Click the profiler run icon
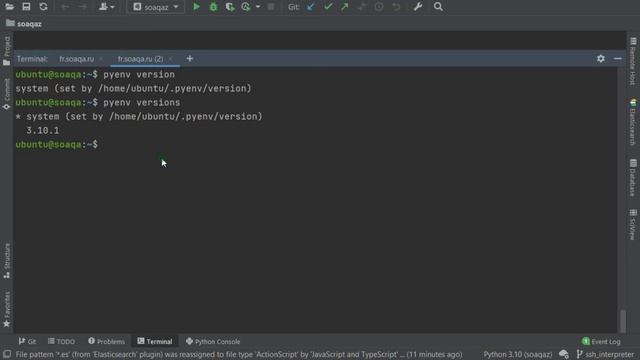 pyautogui.click(x=246, y=7)
